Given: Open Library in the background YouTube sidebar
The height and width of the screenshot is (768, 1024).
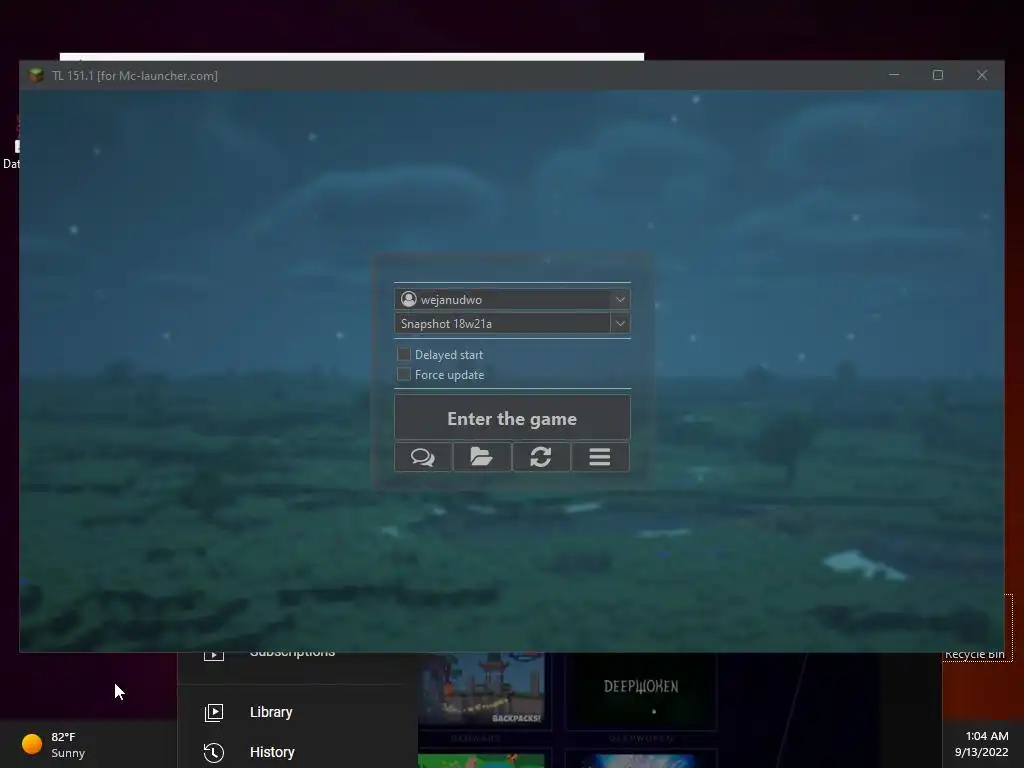Looking at the screenshot, I should 271,712.
